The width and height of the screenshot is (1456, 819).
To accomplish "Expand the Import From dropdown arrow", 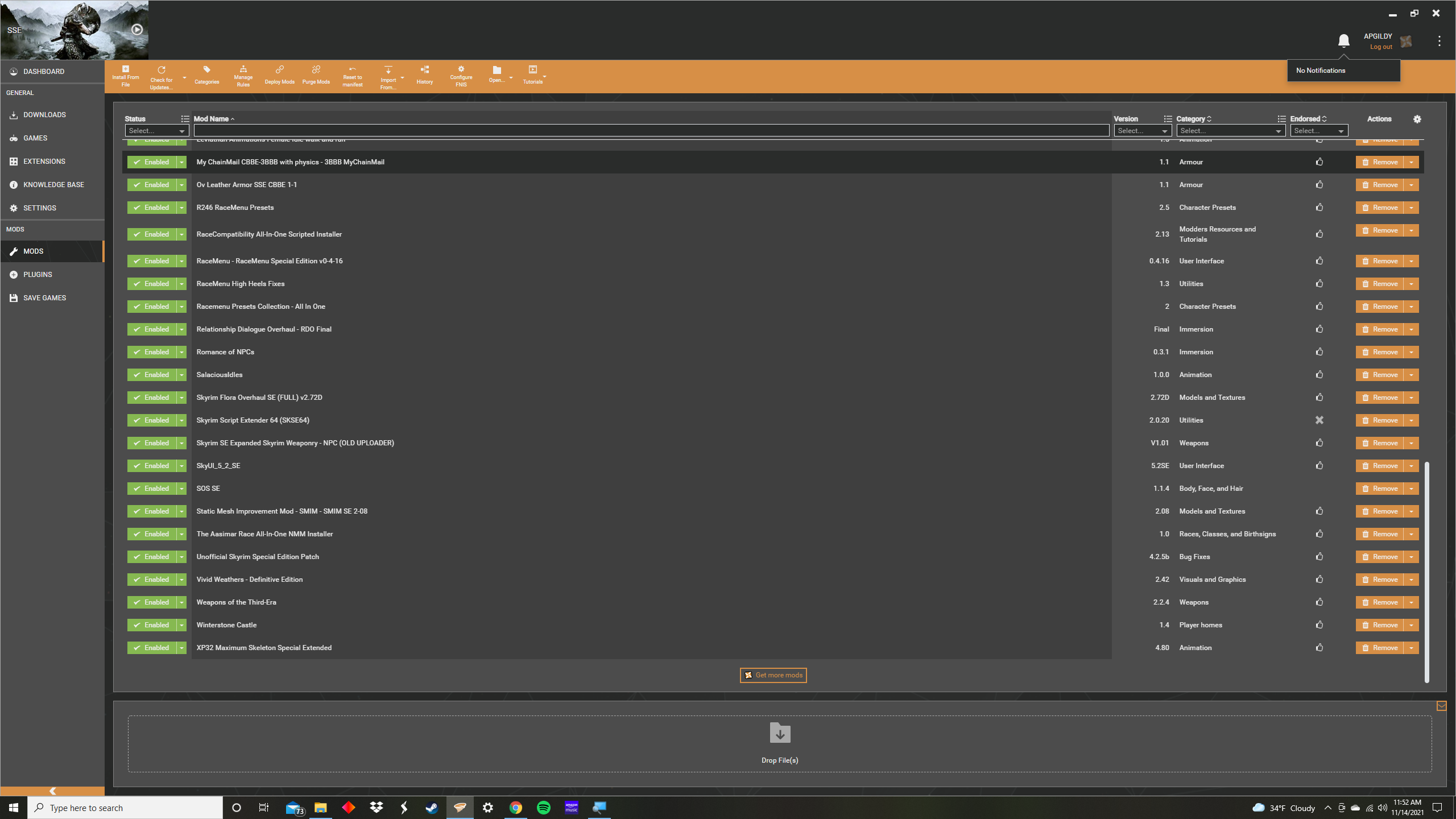I will 403,77.
